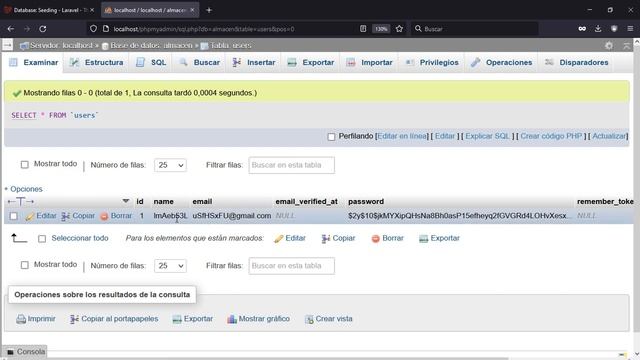Image resolution: width=640 pixels, height=360 pixels.
Task: Click the name cell ImAeb53L
Action: click(x=170, y=216)
